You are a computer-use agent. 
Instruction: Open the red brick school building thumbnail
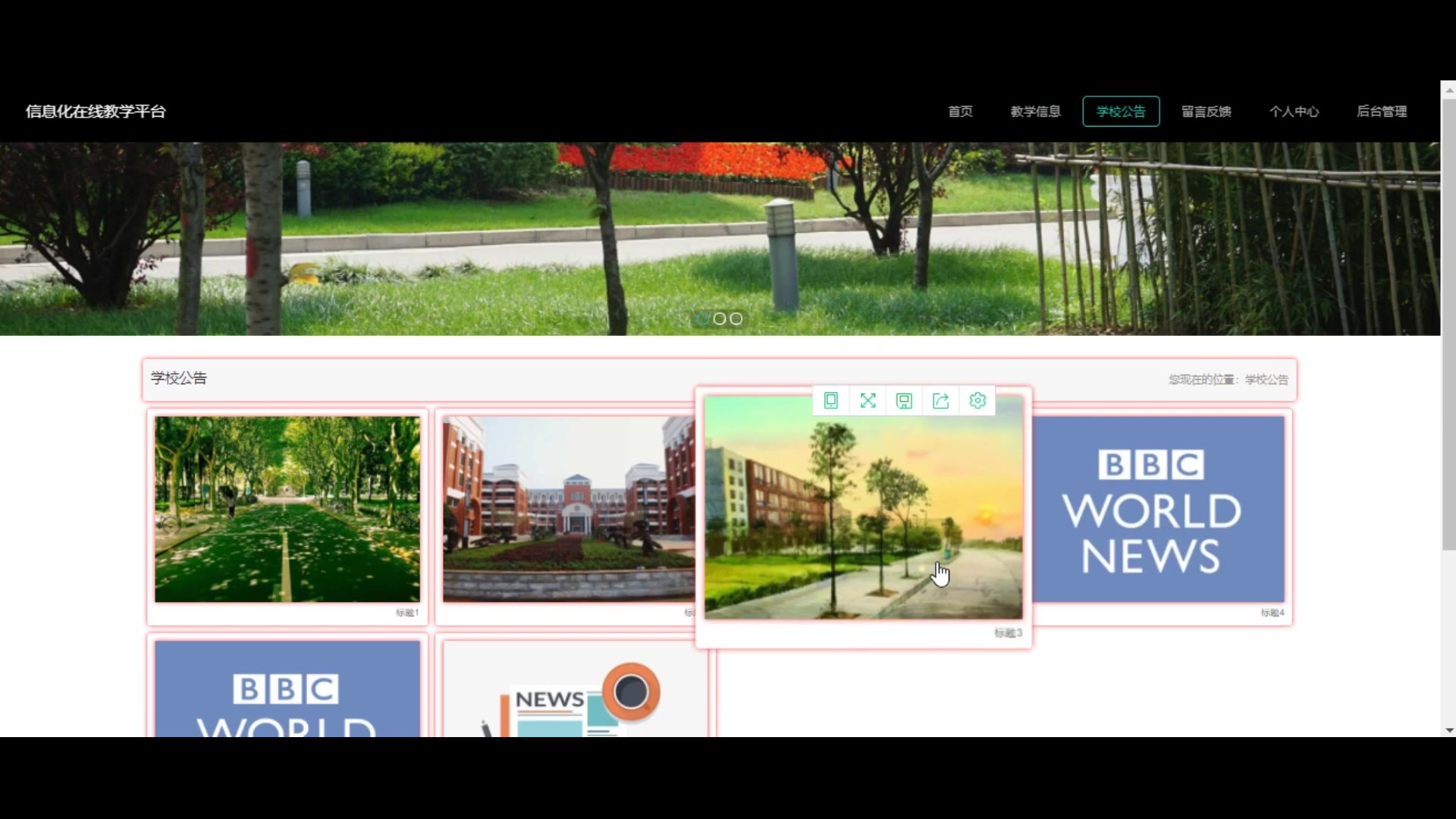569,509
